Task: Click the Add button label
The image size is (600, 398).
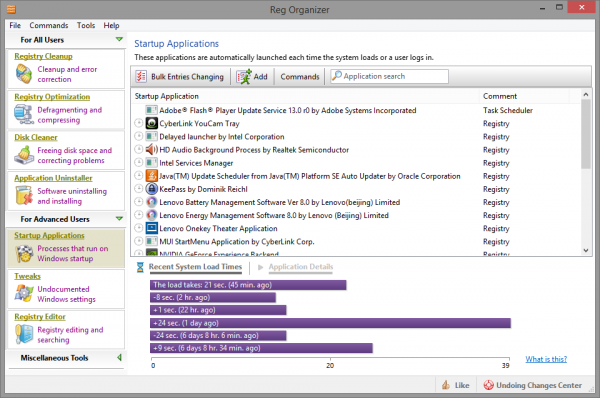Action: [261, 77]
